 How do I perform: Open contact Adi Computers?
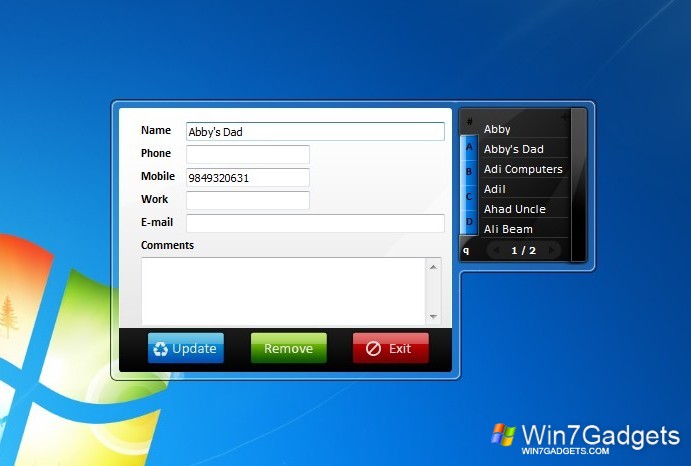[524, 169]
